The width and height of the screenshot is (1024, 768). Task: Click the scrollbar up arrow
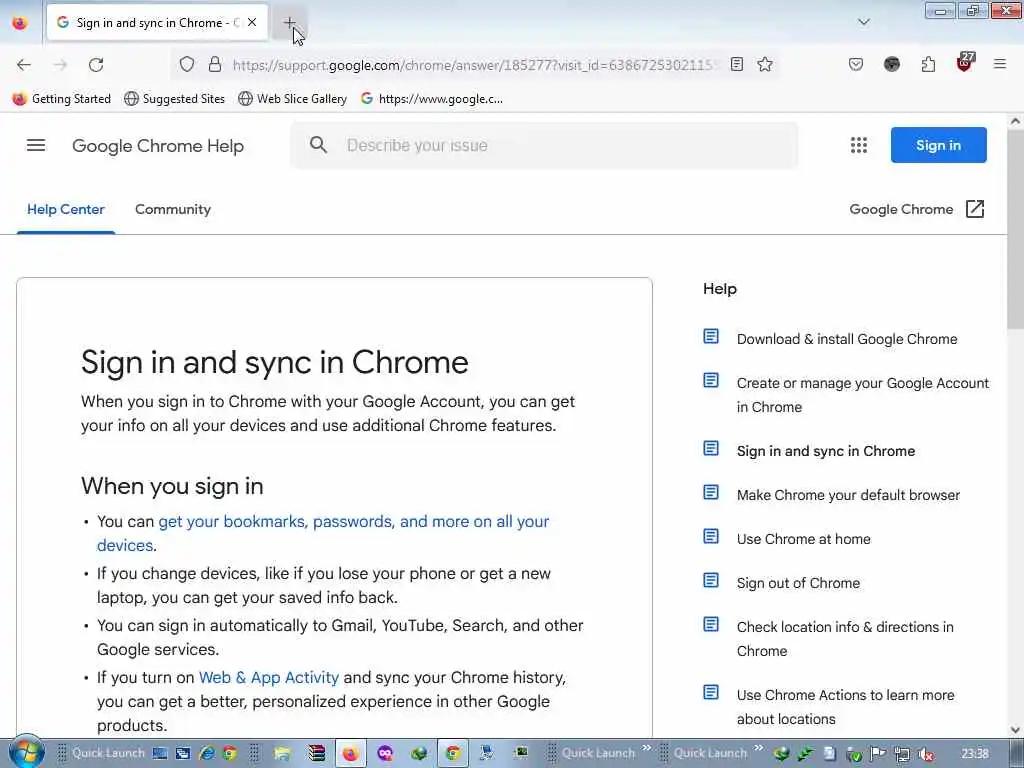point(1015,121)
